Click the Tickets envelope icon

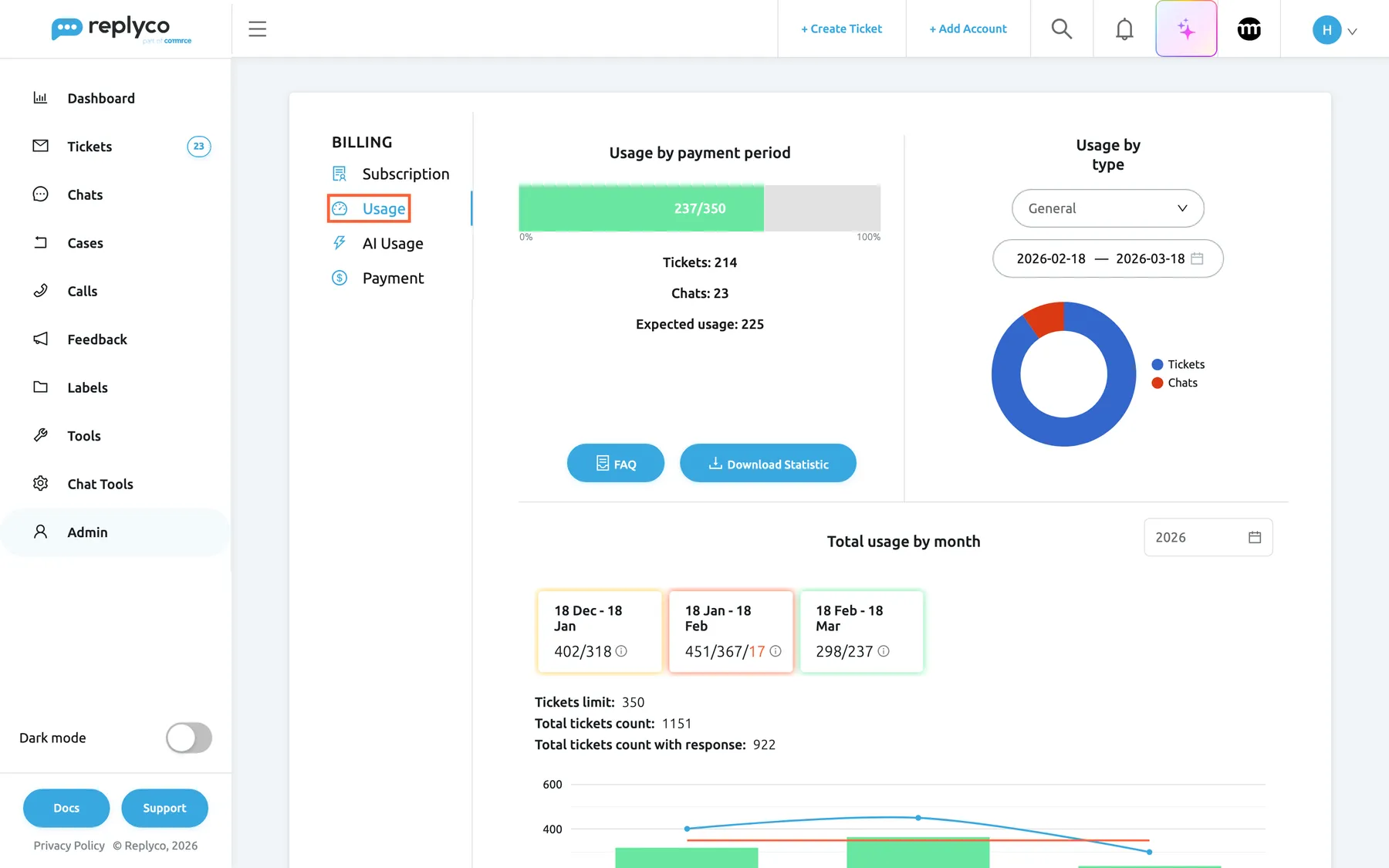click(x=40, y=146)
